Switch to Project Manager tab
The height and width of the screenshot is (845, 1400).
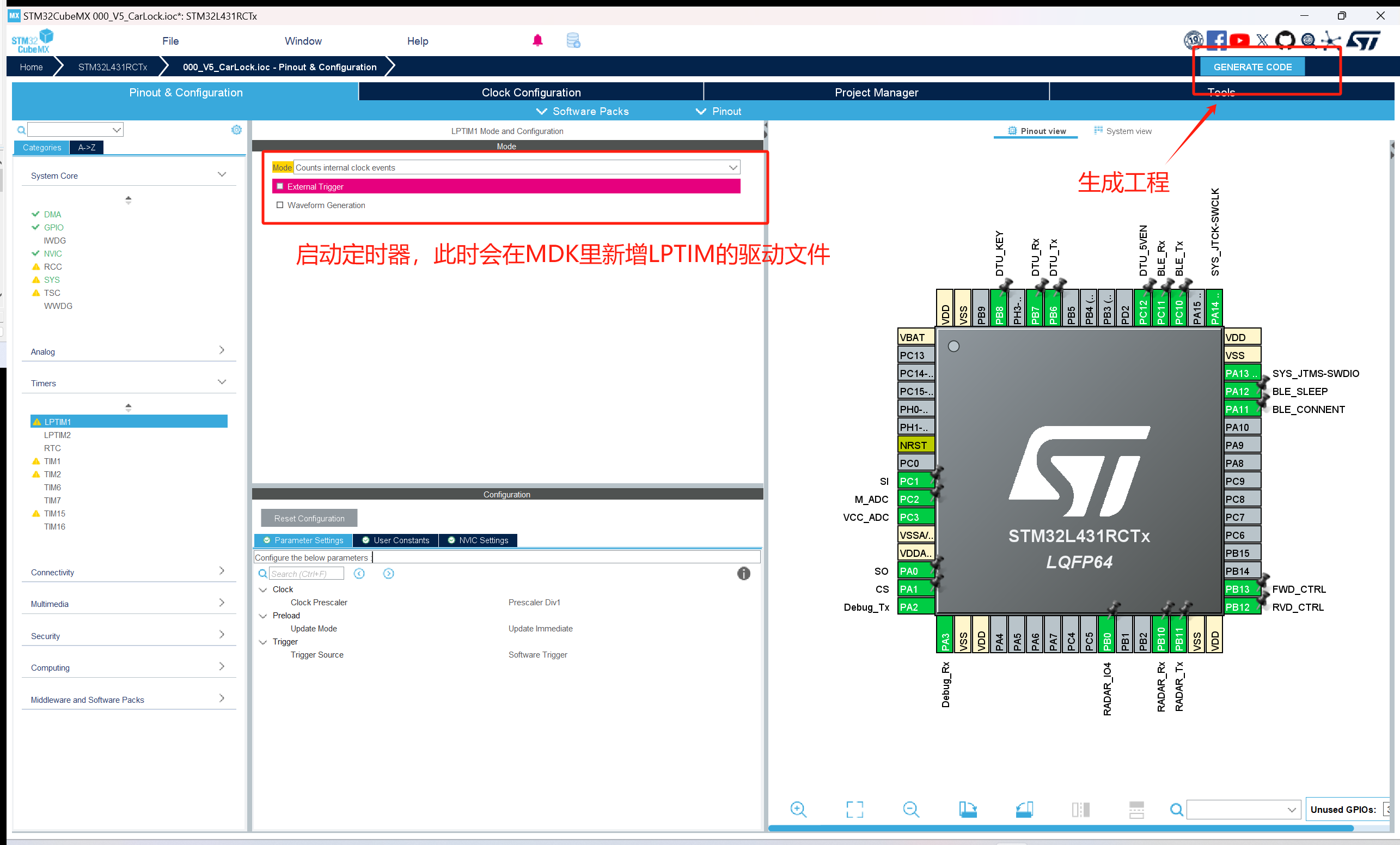click(x=876, y=92)
